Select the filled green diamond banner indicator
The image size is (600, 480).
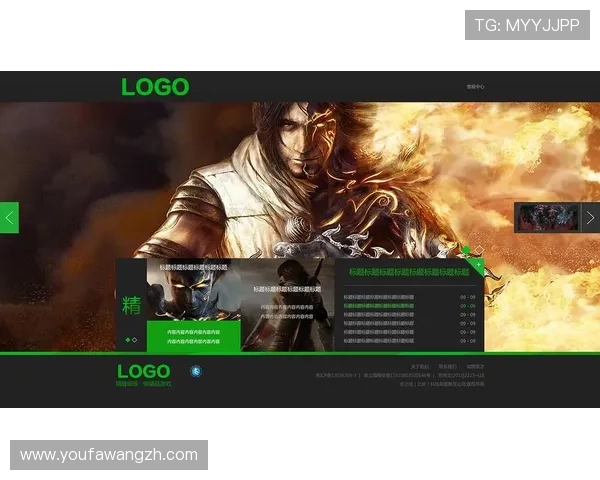[x=466, y=250]
